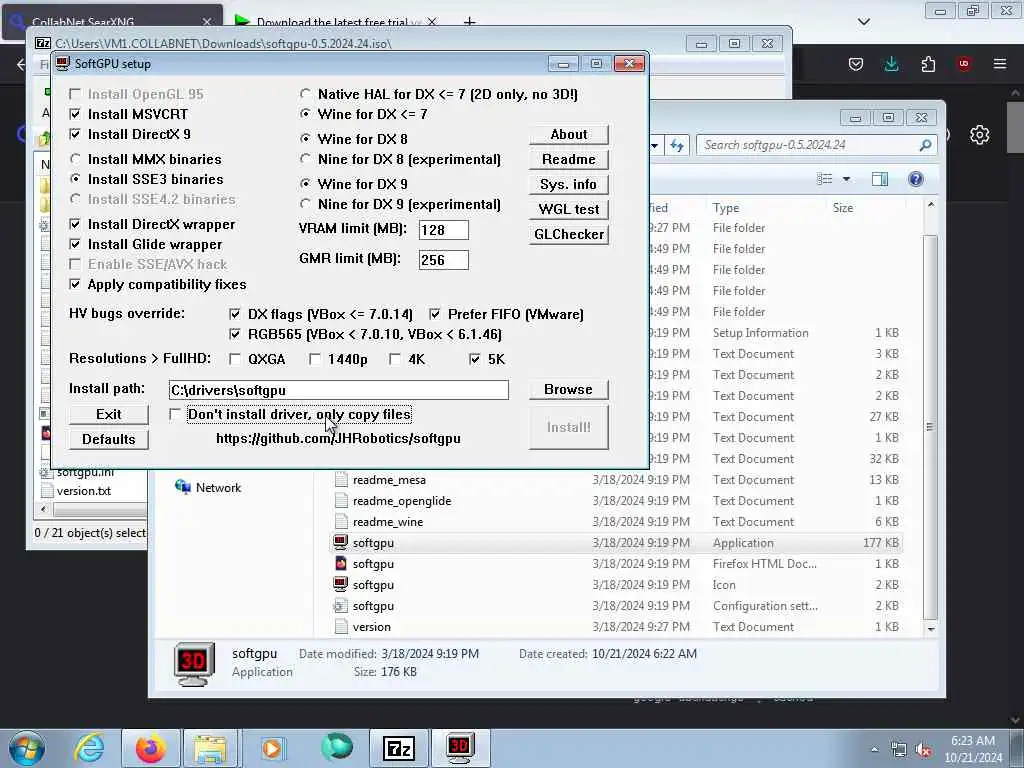Screen dimensions: 1024x768
Task: Click the Pocket save icon in Firefox
Action: (x=856, y=64)
